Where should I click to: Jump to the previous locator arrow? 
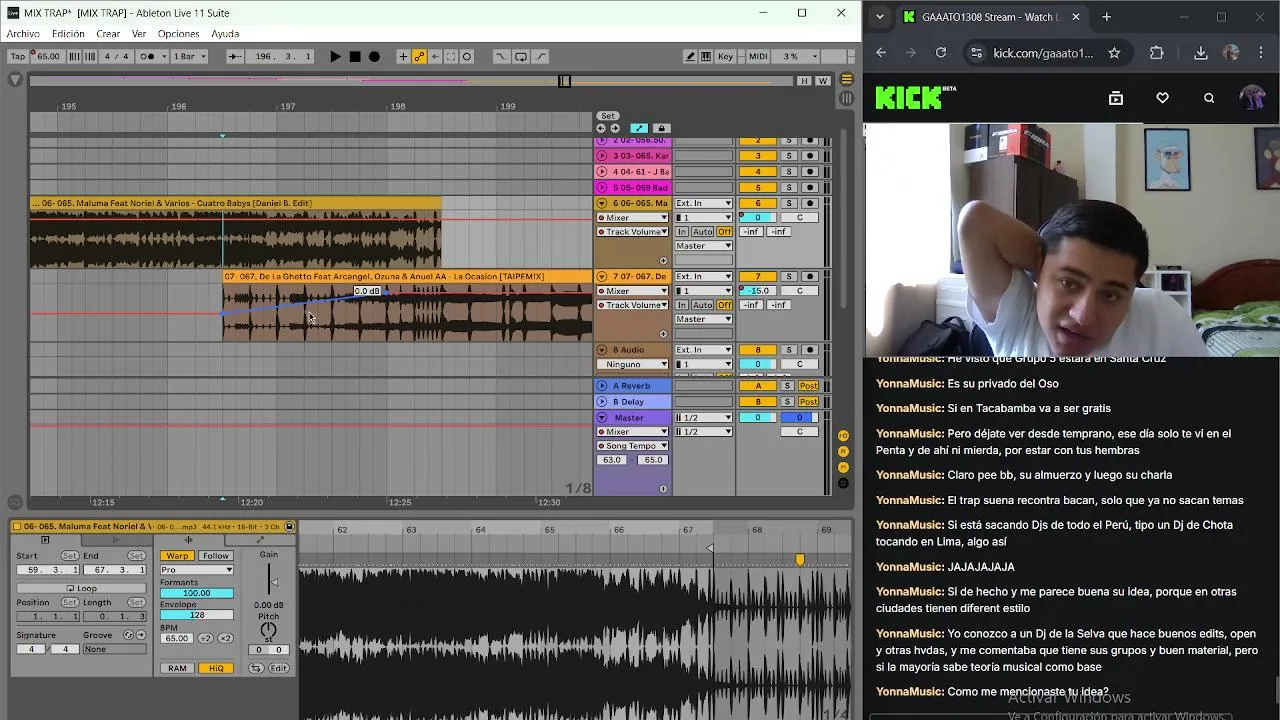click(601, 128)
